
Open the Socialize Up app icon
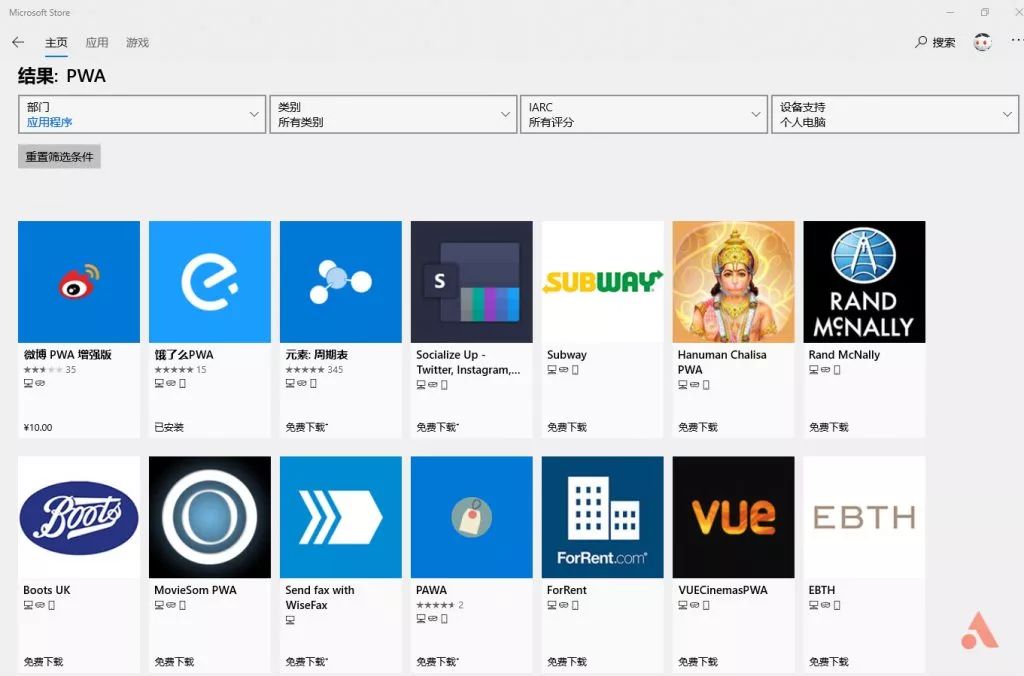pos(472,282)
